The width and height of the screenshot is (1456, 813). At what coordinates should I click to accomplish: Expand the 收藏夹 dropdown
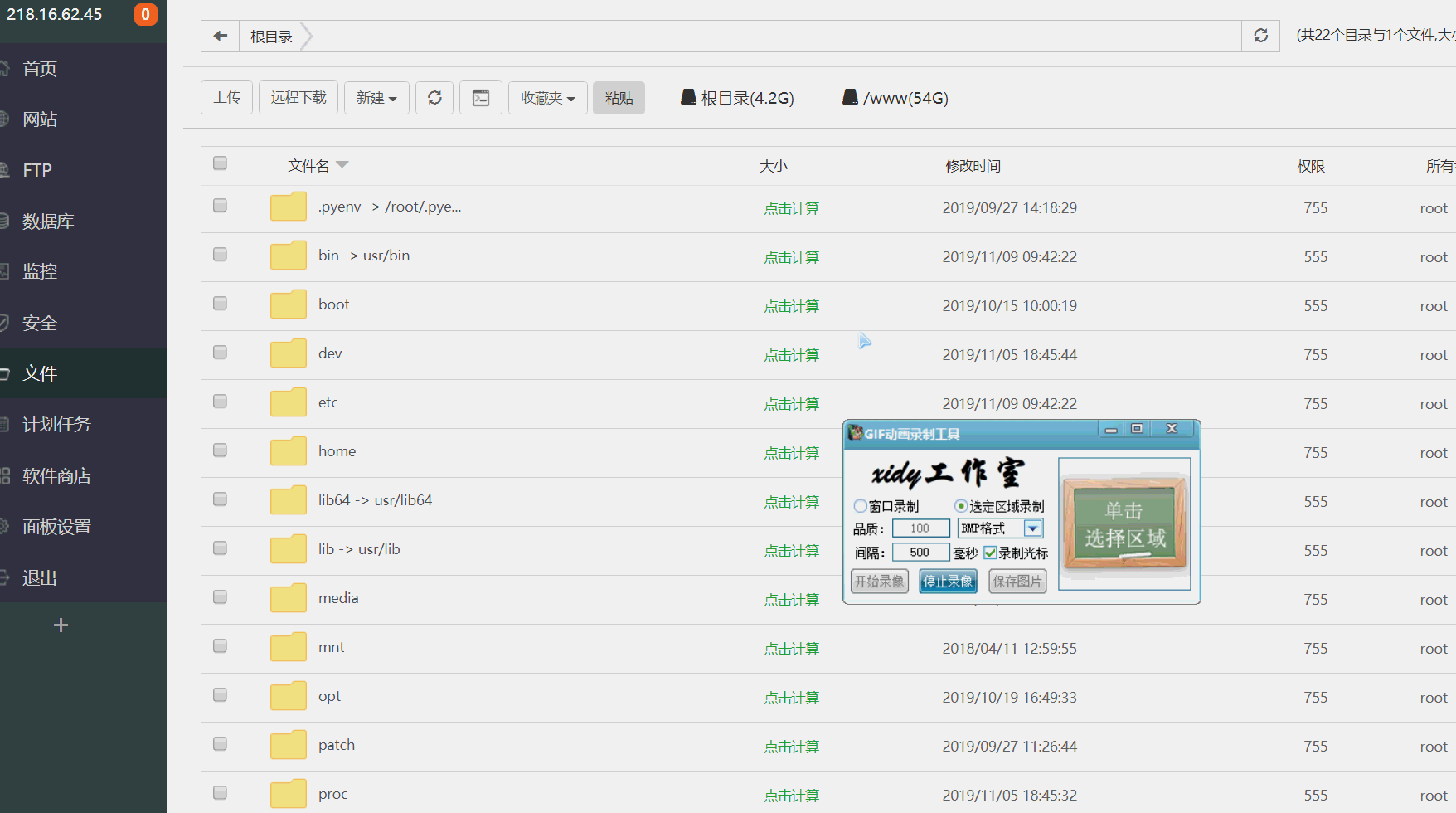548,98
